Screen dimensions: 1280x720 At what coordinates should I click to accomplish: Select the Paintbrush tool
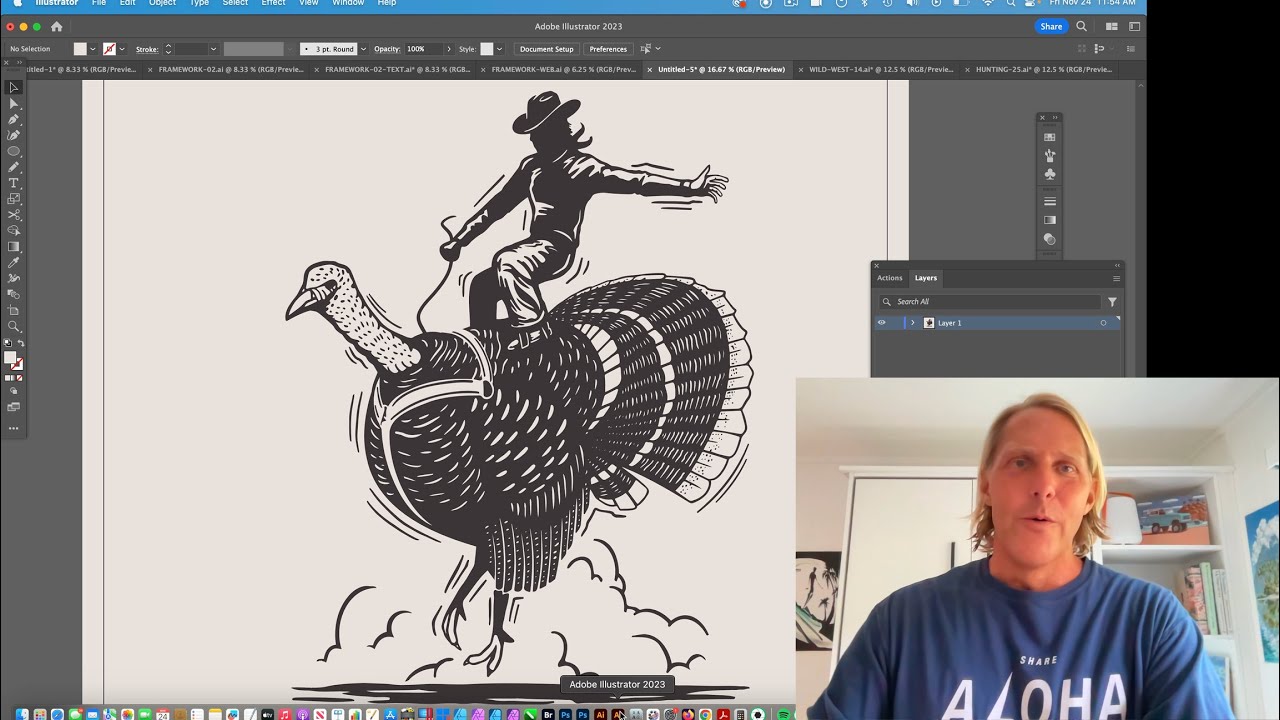point(13,167)
